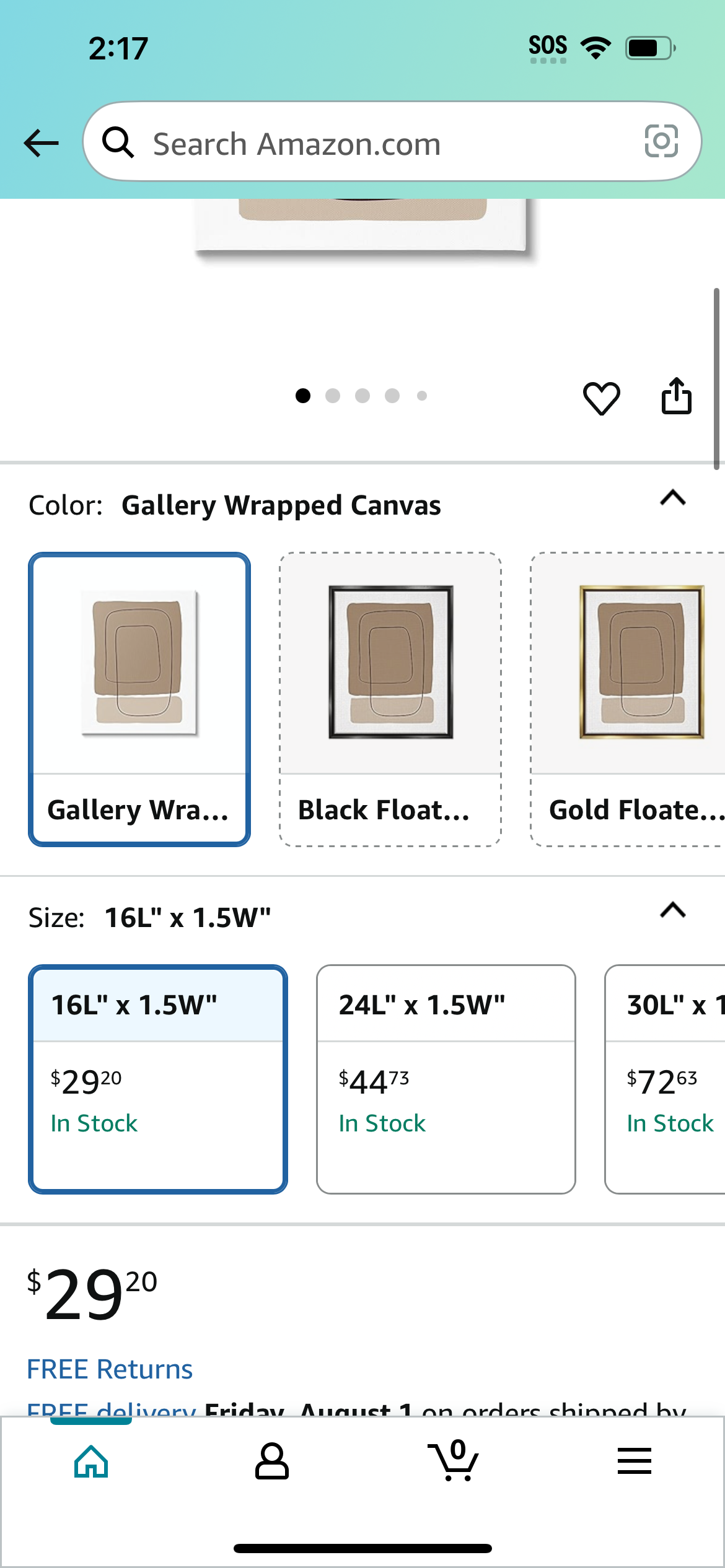The width and height of the screenshot is (725, 1568).
Task: Open the account profile icon
Action: click(272, 1461)
